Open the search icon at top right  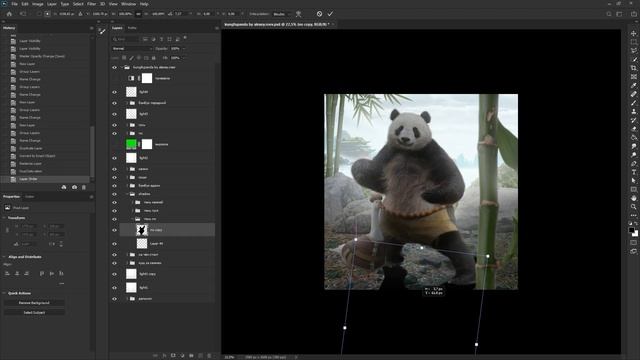(x=609, y=14)
